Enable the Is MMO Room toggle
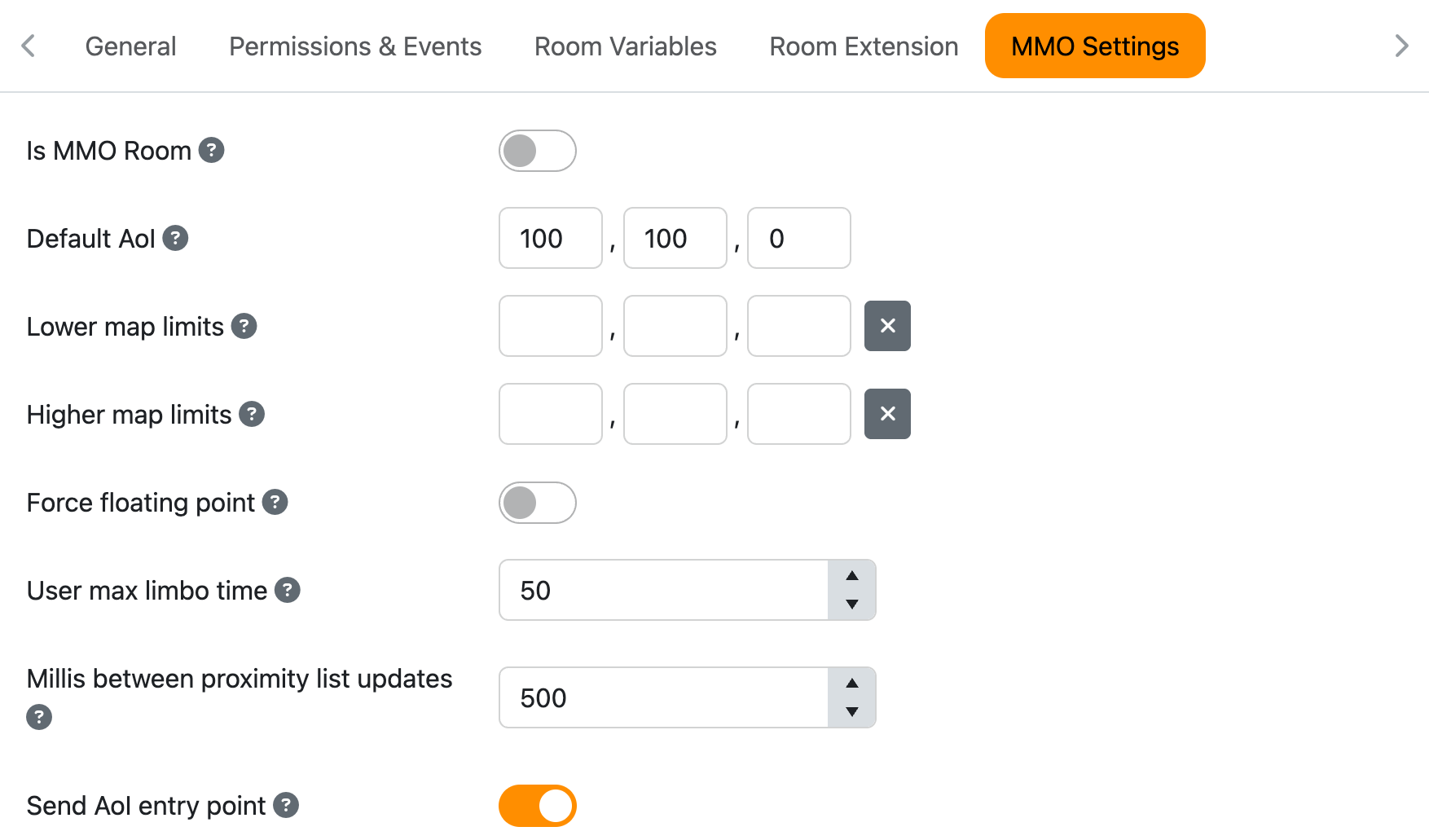1429x840 pixels. pyautogui.click(x=538, y=150)
